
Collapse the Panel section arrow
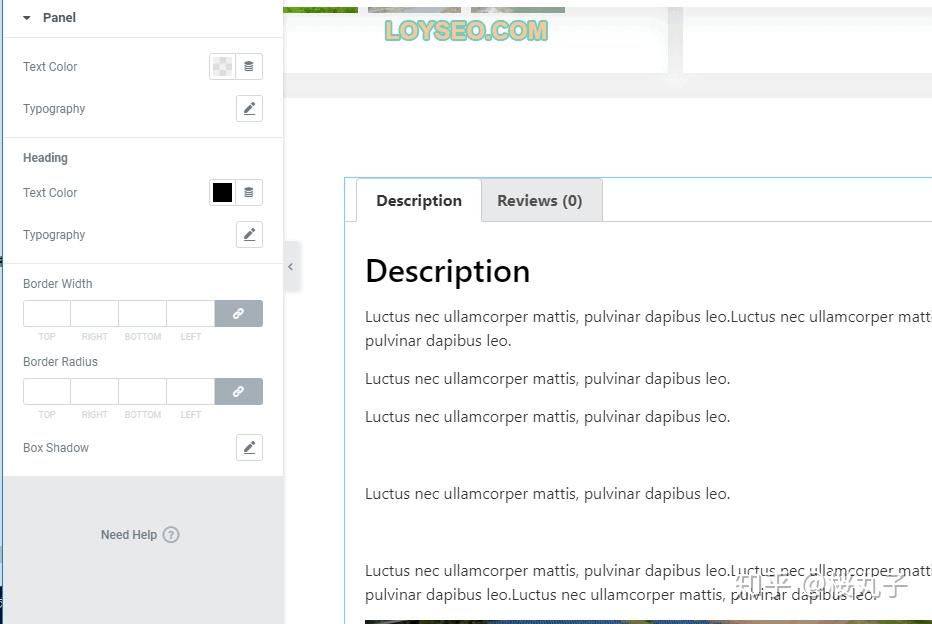click(x=26, y=18)
